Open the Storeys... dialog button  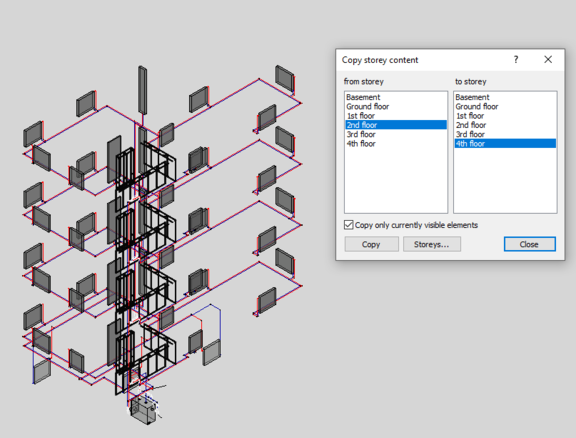coord(432,244)
